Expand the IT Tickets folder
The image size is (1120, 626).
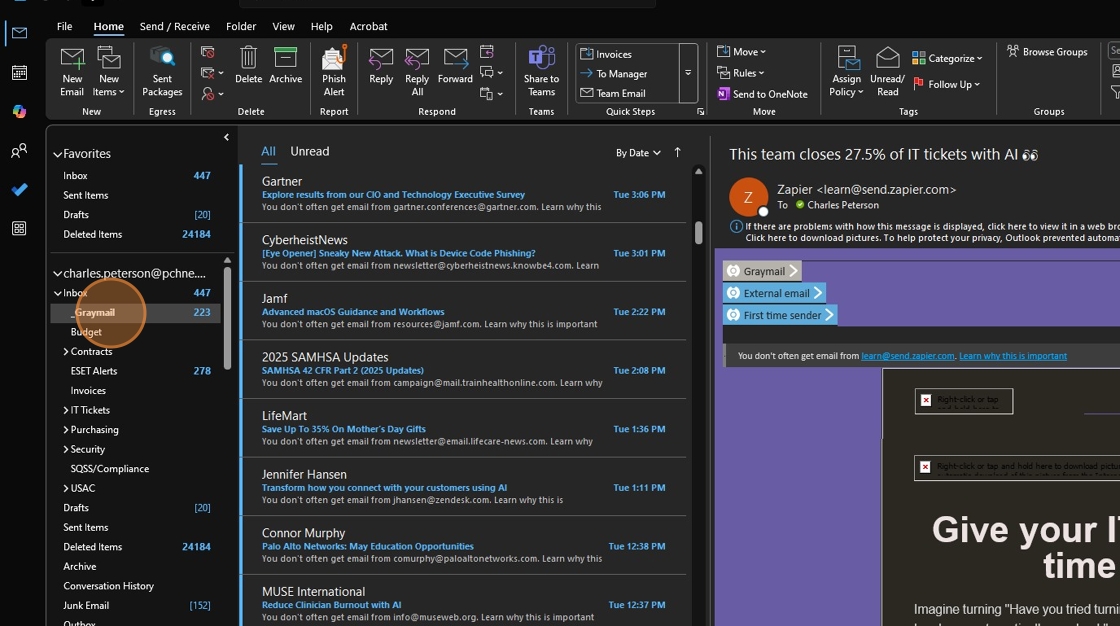pyautogui.click(x=66, y=410)
